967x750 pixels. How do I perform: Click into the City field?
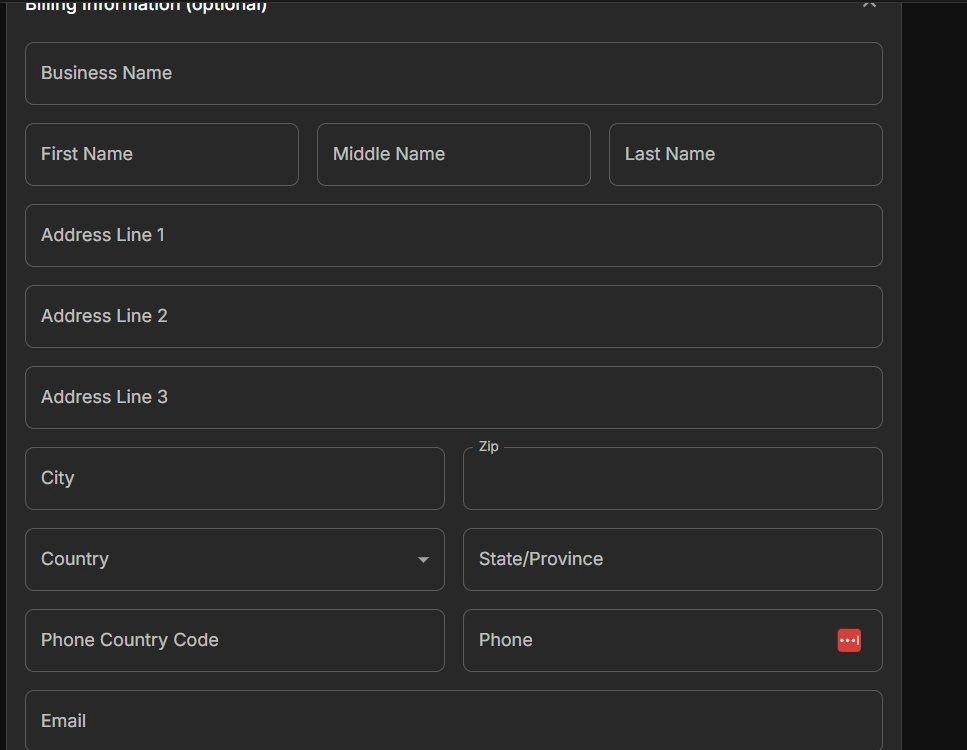coord(234,479)
